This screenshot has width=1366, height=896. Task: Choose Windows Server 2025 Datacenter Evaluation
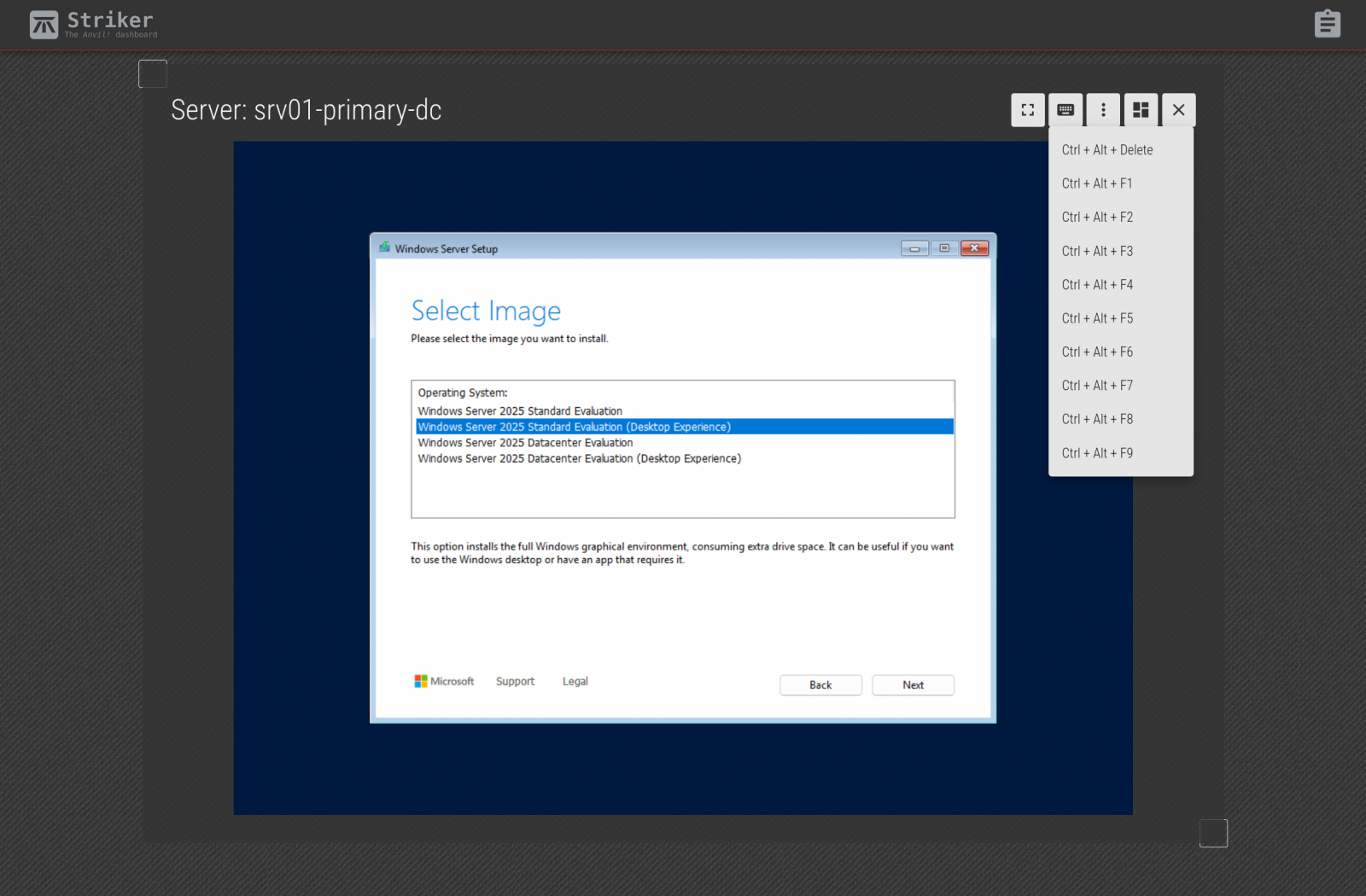click(x=525, y=443)
